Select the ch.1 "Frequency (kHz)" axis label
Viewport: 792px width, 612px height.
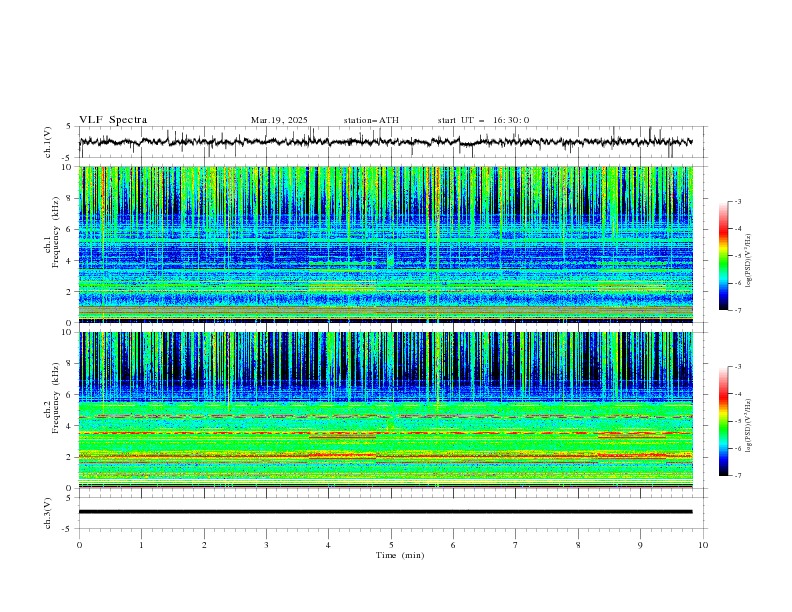coord(55,230)
